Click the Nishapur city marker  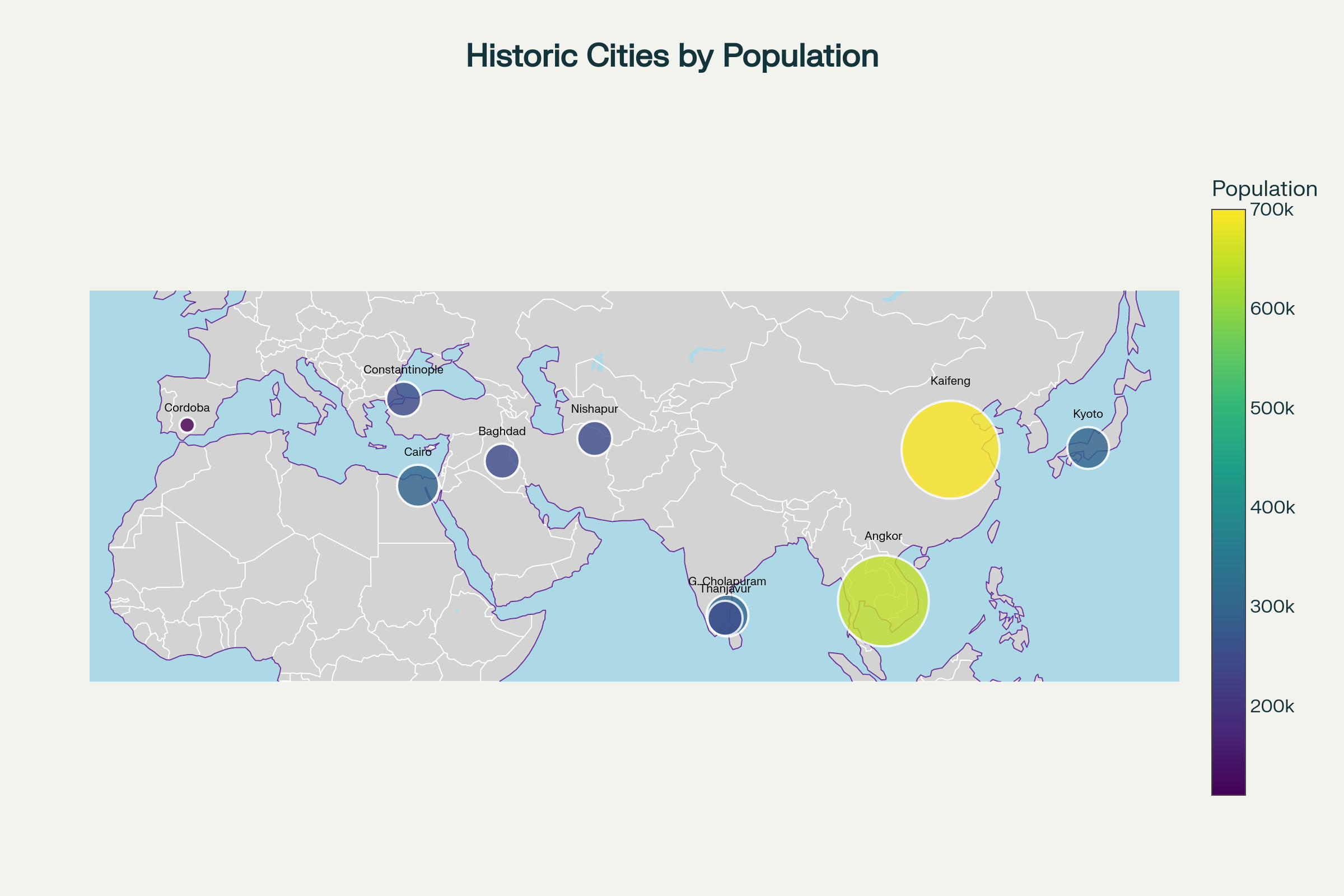click(594, 438)
